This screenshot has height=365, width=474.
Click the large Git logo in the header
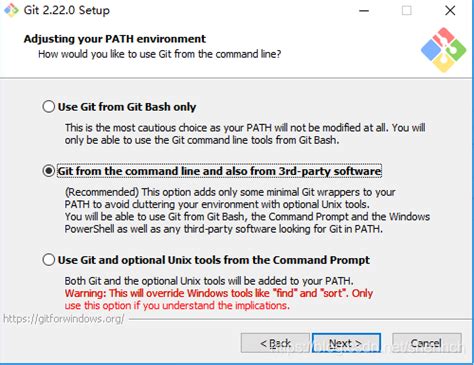(443, 50)
